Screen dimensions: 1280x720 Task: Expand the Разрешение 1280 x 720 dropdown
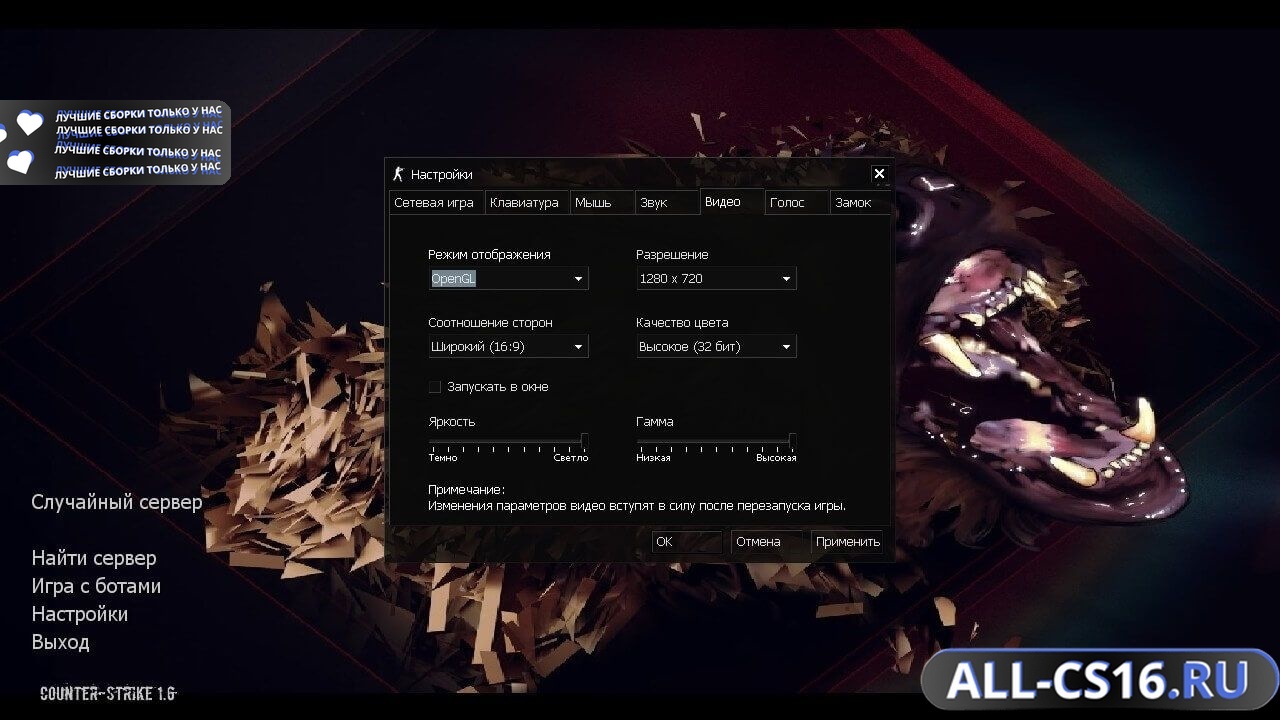[x=716, y=279]
